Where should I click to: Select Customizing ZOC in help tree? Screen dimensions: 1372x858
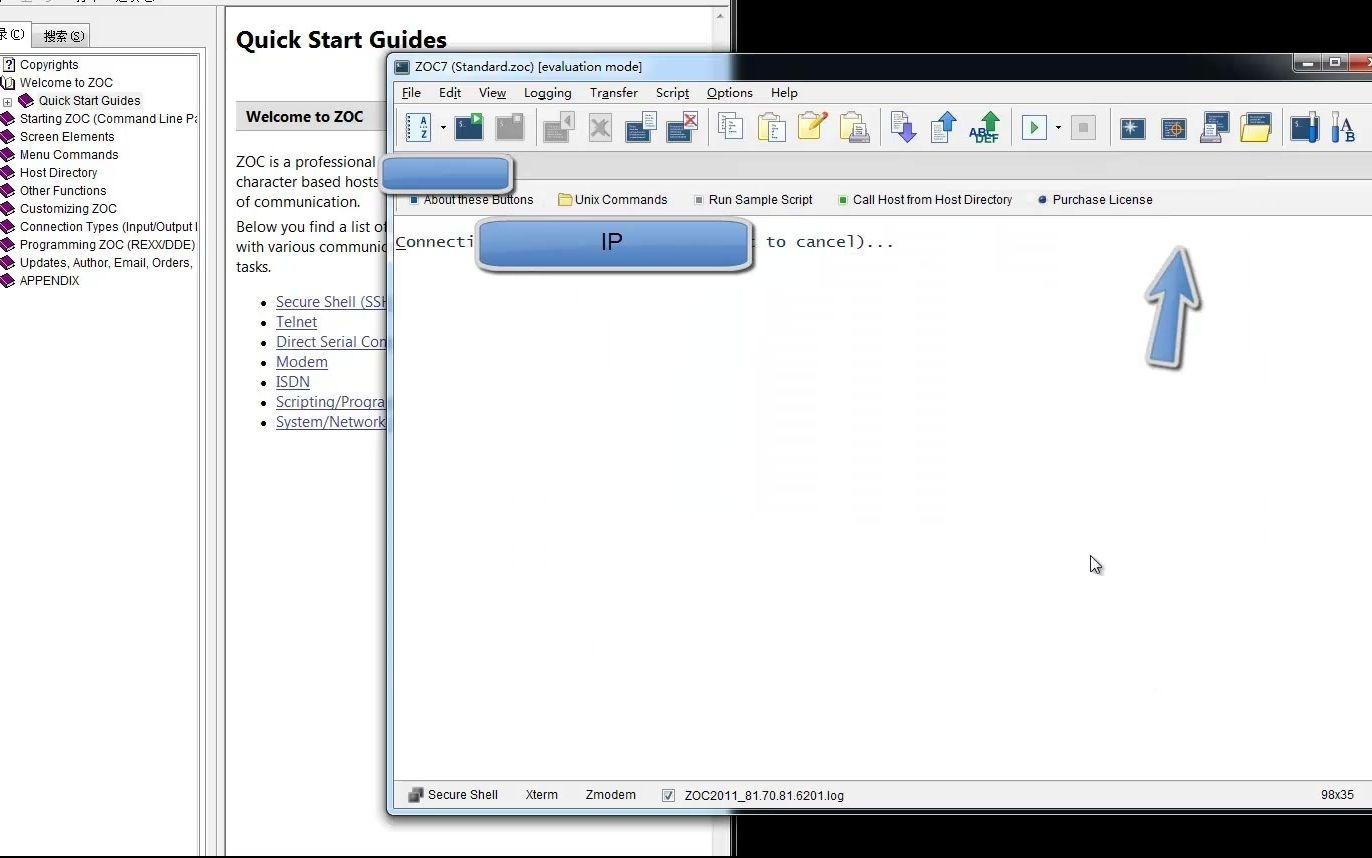click(x=68, y=209)
